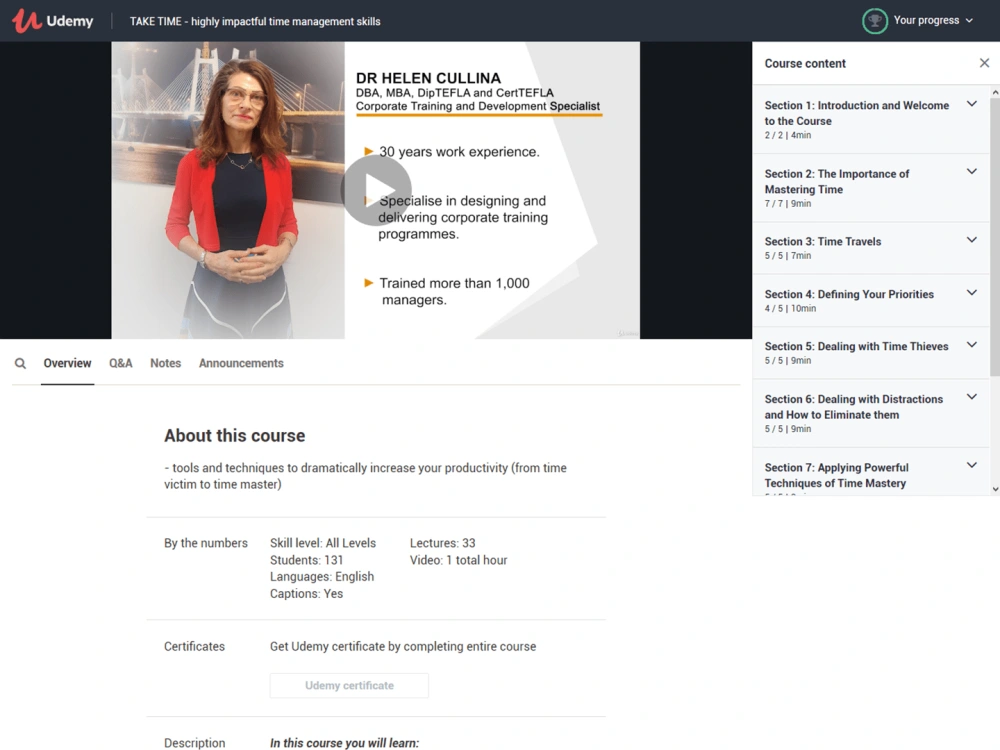The height and width of the screenshot is (750, 1000).
Task: Click the 'In this course you will learn:' text
Action: [x=344, y=743]
